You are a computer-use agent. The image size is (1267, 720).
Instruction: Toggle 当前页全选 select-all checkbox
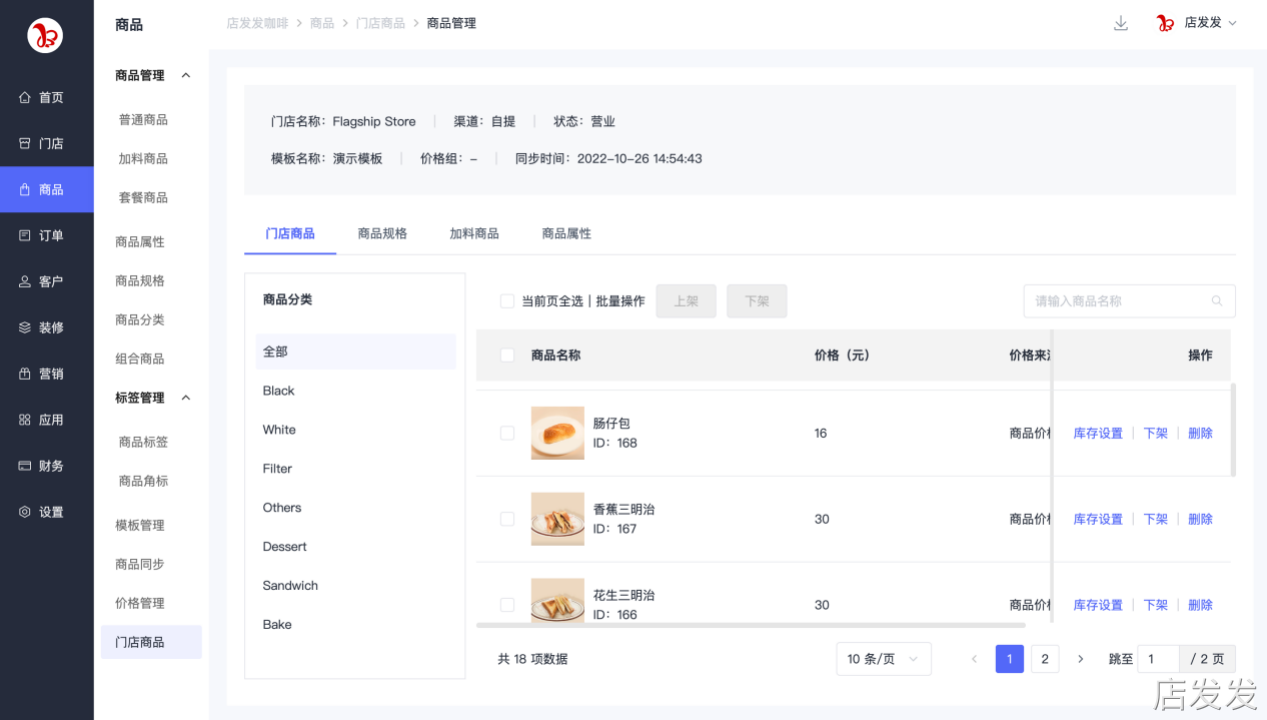pos(507,301)
